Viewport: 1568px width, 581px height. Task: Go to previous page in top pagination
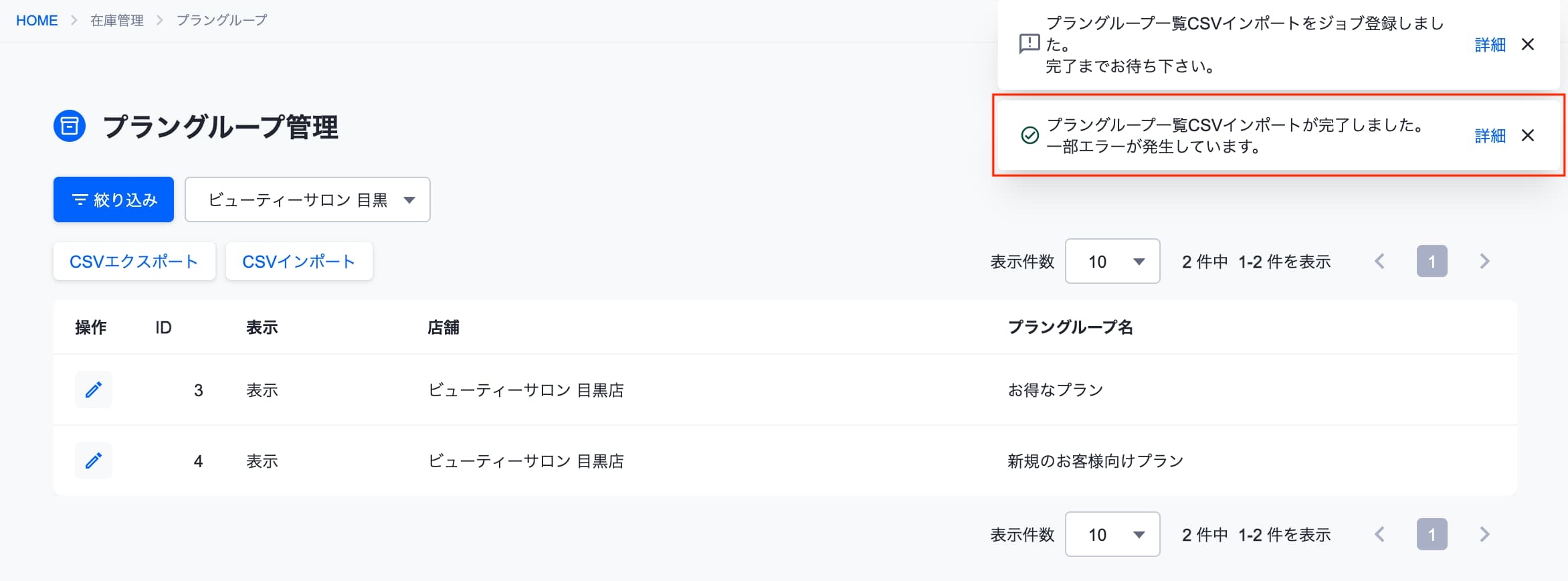1379,261
